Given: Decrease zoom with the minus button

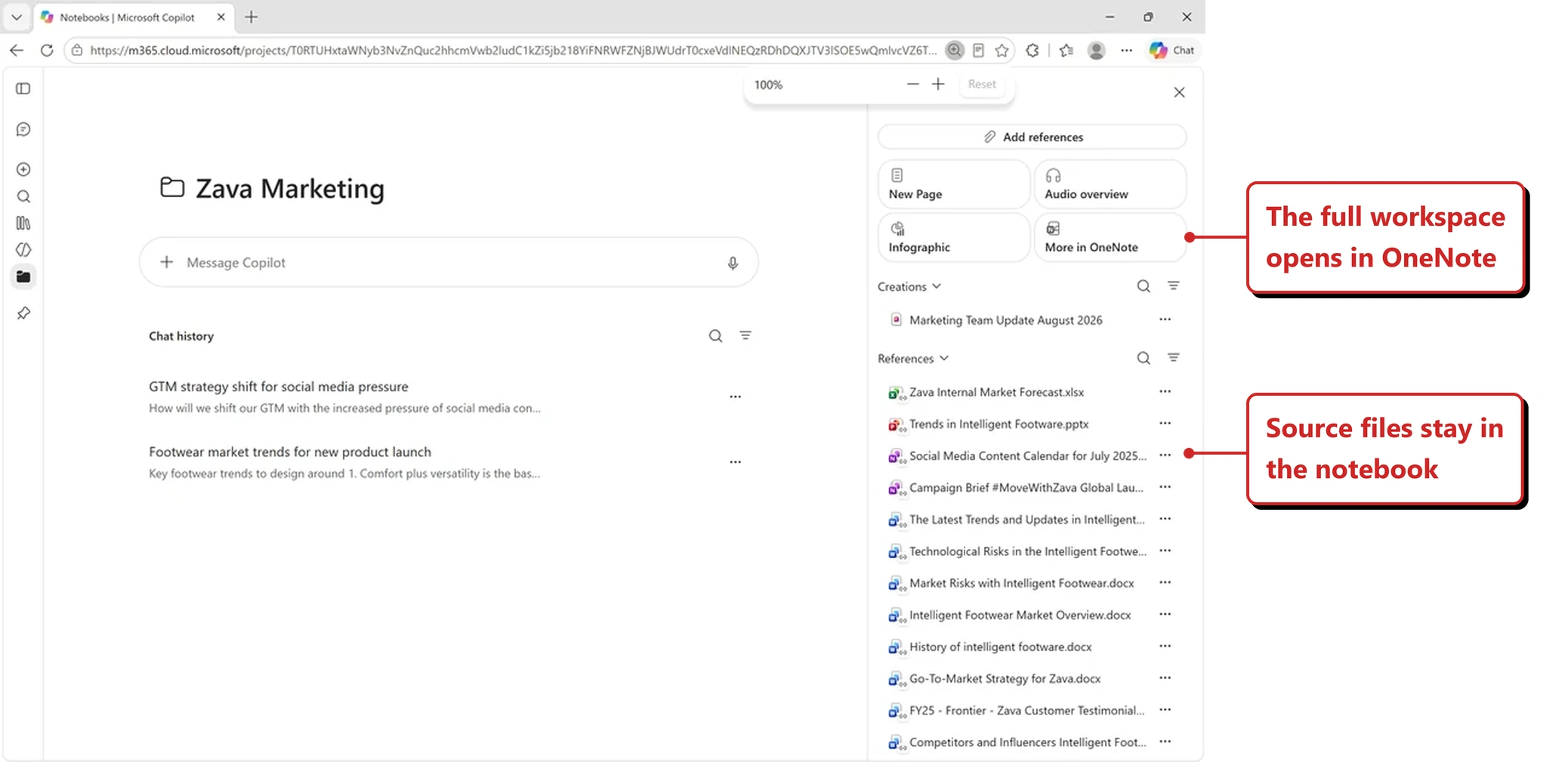Looking at the screenshot, I should tap(913, 84).
